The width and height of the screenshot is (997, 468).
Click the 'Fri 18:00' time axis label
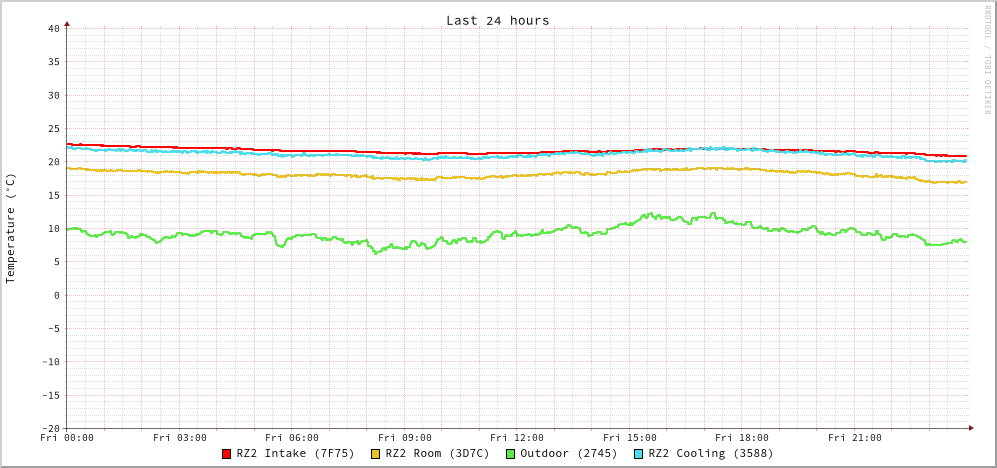point(742,438)
